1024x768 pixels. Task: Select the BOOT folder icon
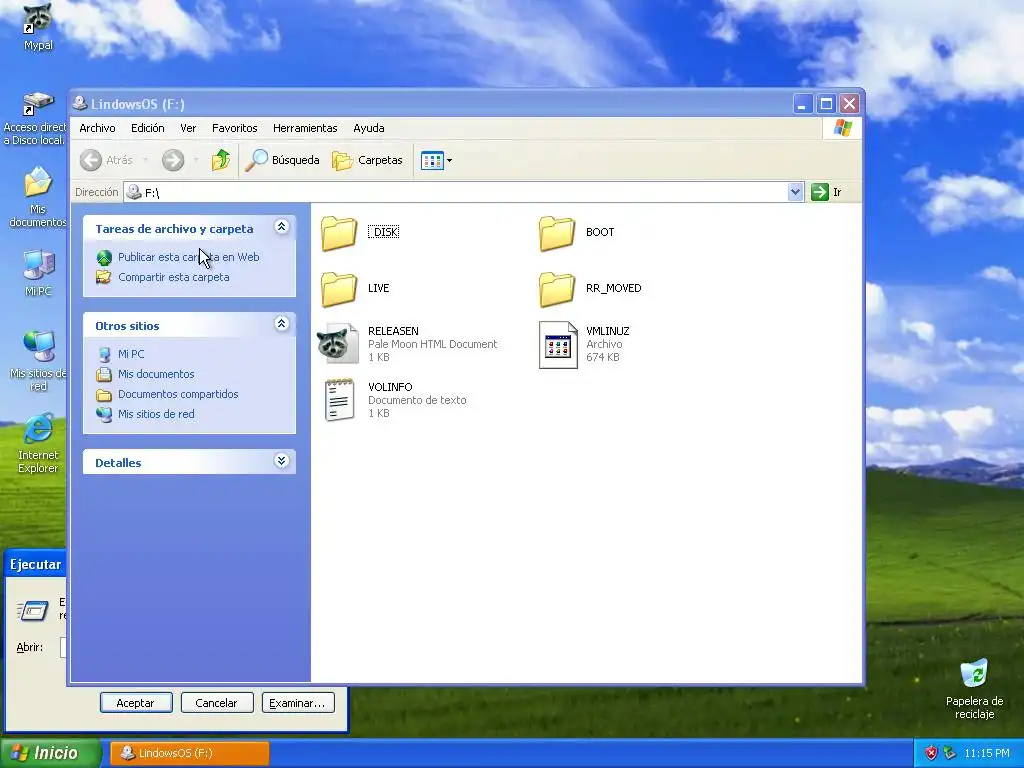pyautogui.click(x=557, y=233)
